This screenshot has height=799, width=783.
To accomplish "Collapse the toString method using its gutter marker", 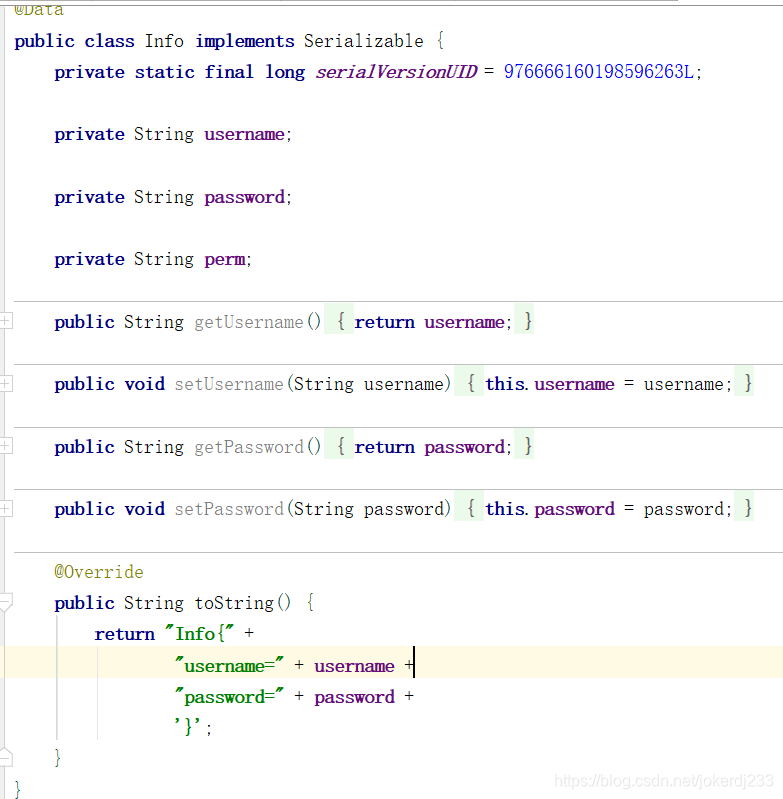I will click(6, 602).
